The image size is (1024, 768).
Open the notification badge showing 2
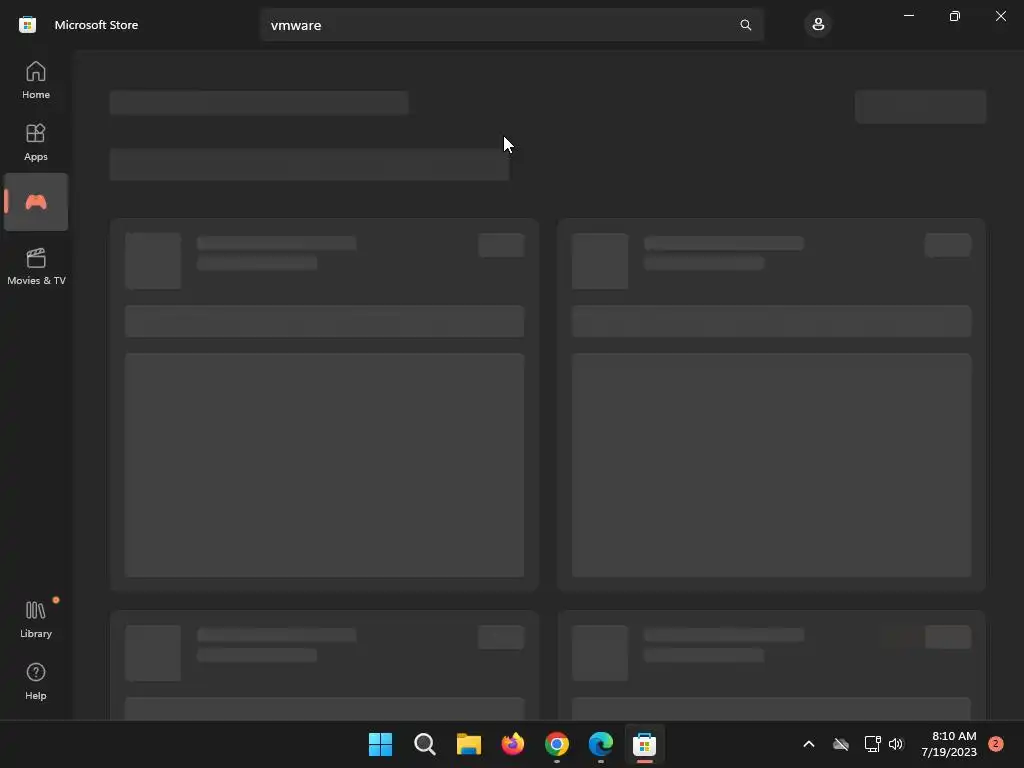[995, 743]
